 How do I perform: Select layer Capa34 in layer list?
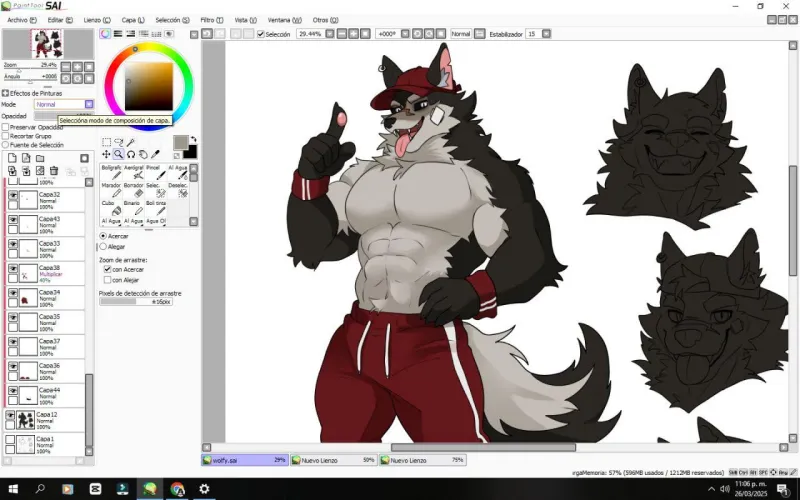(46, 298)
